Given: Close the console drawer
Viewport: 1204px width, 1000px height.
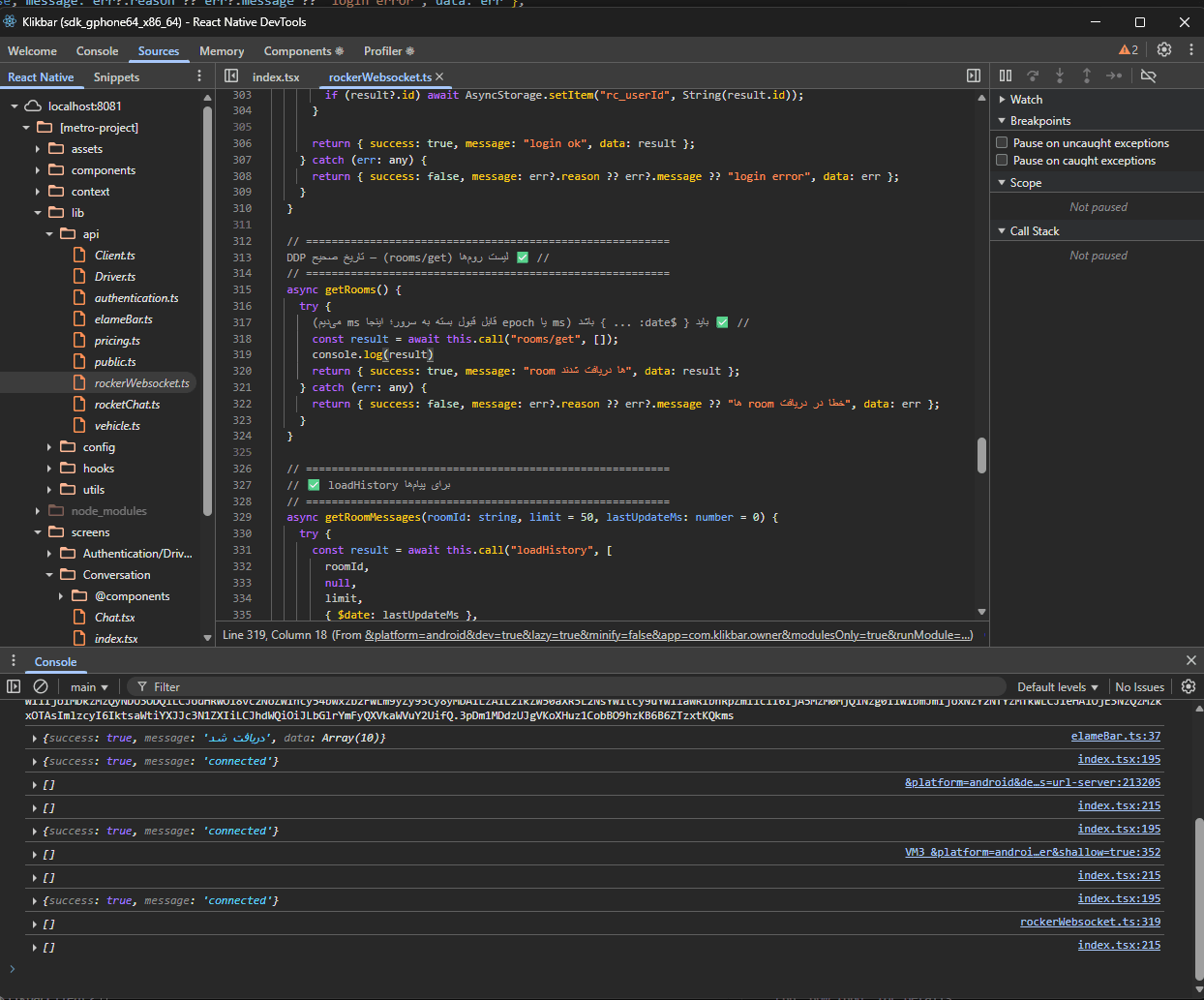Looking at the screenshot, I should point(1191,660).
